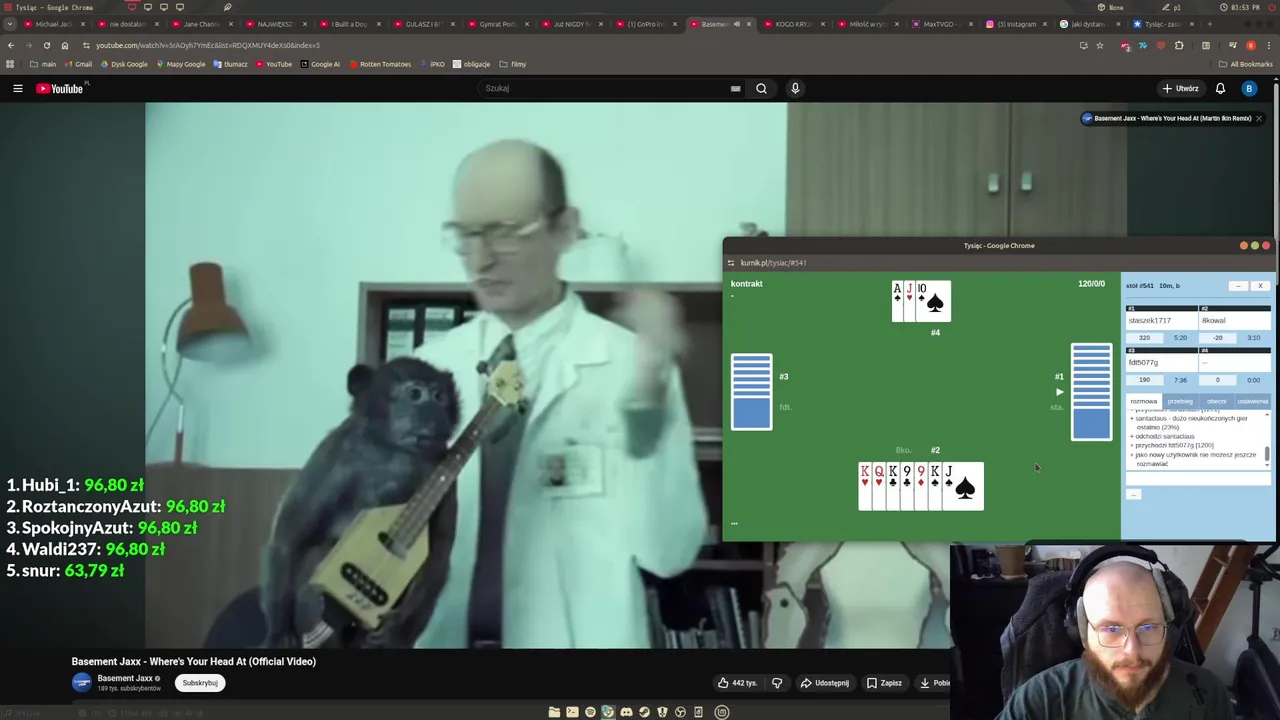Reload the YouTube page
Screen dimensions: 1280x720
click(x=47, y=45)
